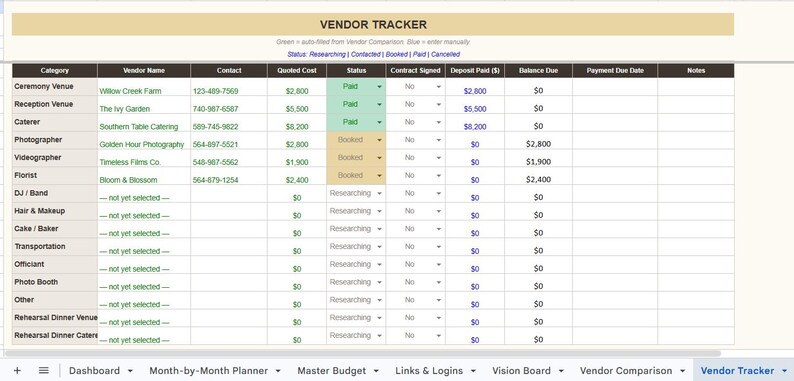Open the all sheets list icon

pyautogui.click(x=44, y=370)
